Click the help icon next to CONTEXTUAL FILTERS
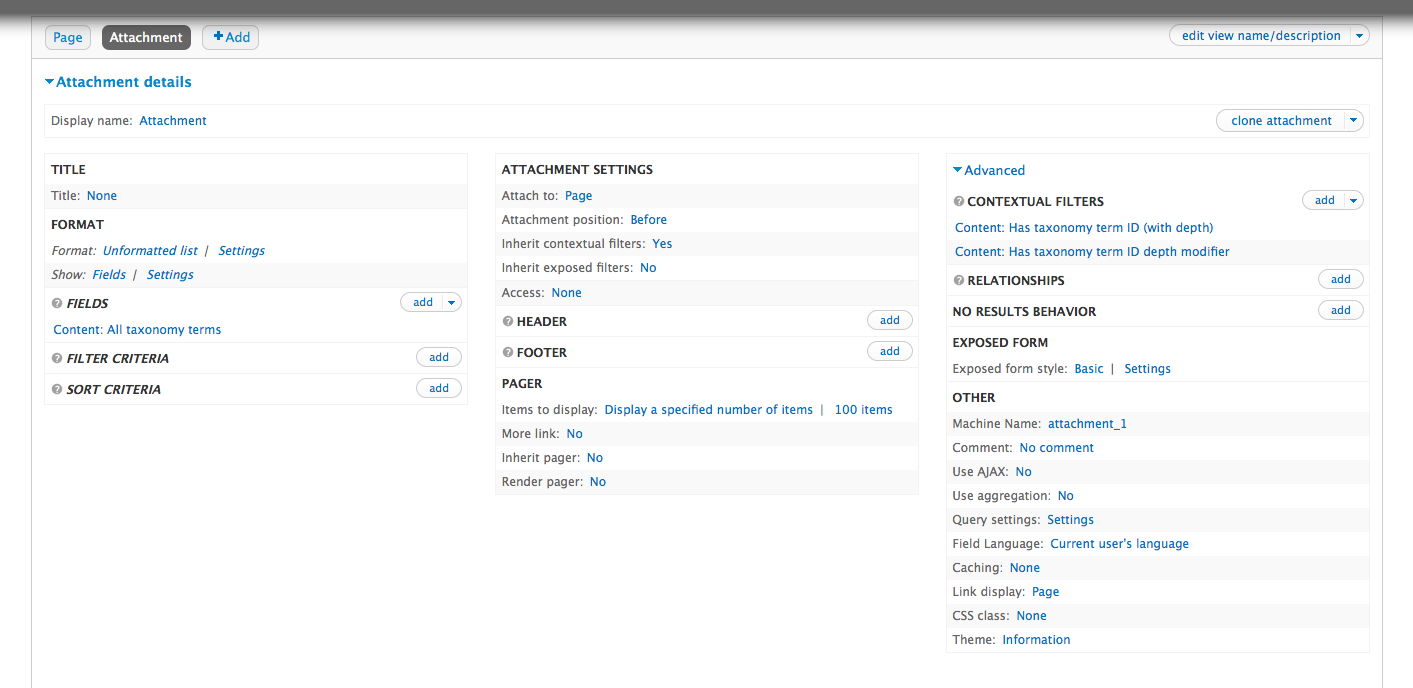 point(959,201)
